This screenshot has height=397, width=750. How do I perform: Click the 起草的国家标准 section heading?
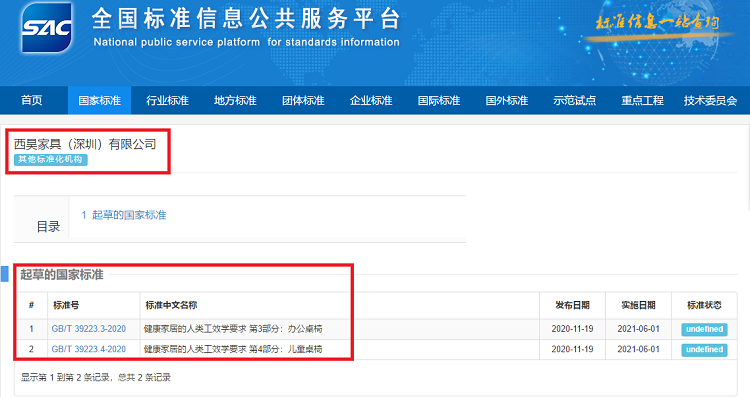[62, 275]
